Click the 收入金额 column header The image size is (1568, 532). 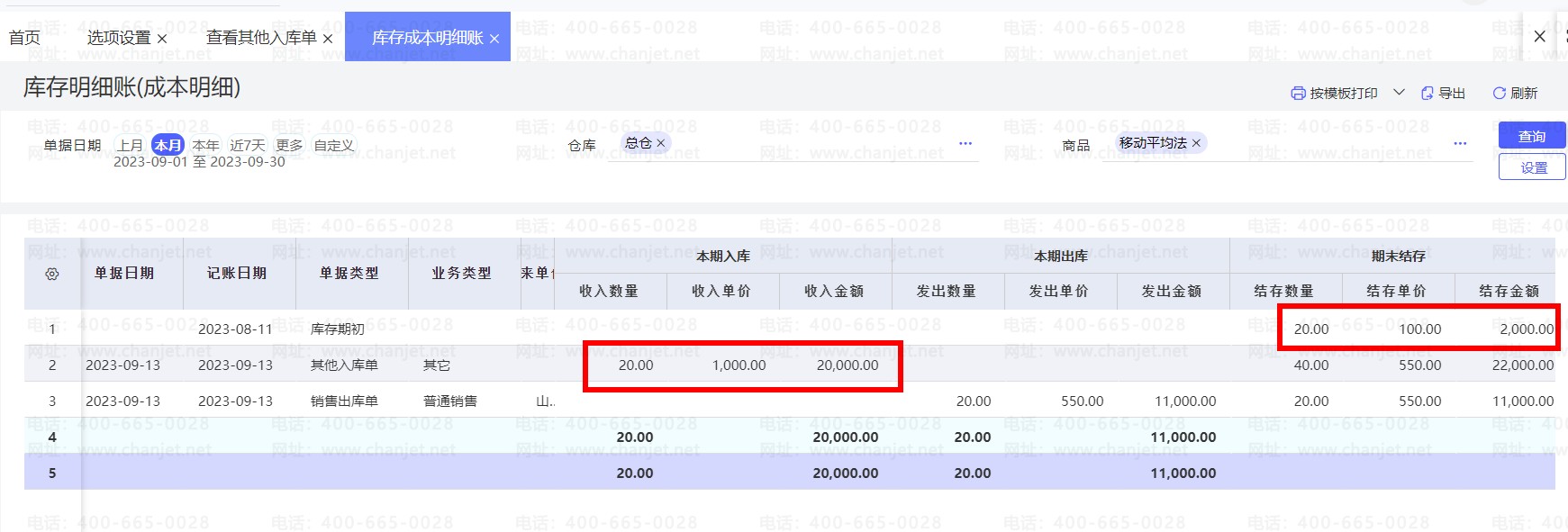834,291
